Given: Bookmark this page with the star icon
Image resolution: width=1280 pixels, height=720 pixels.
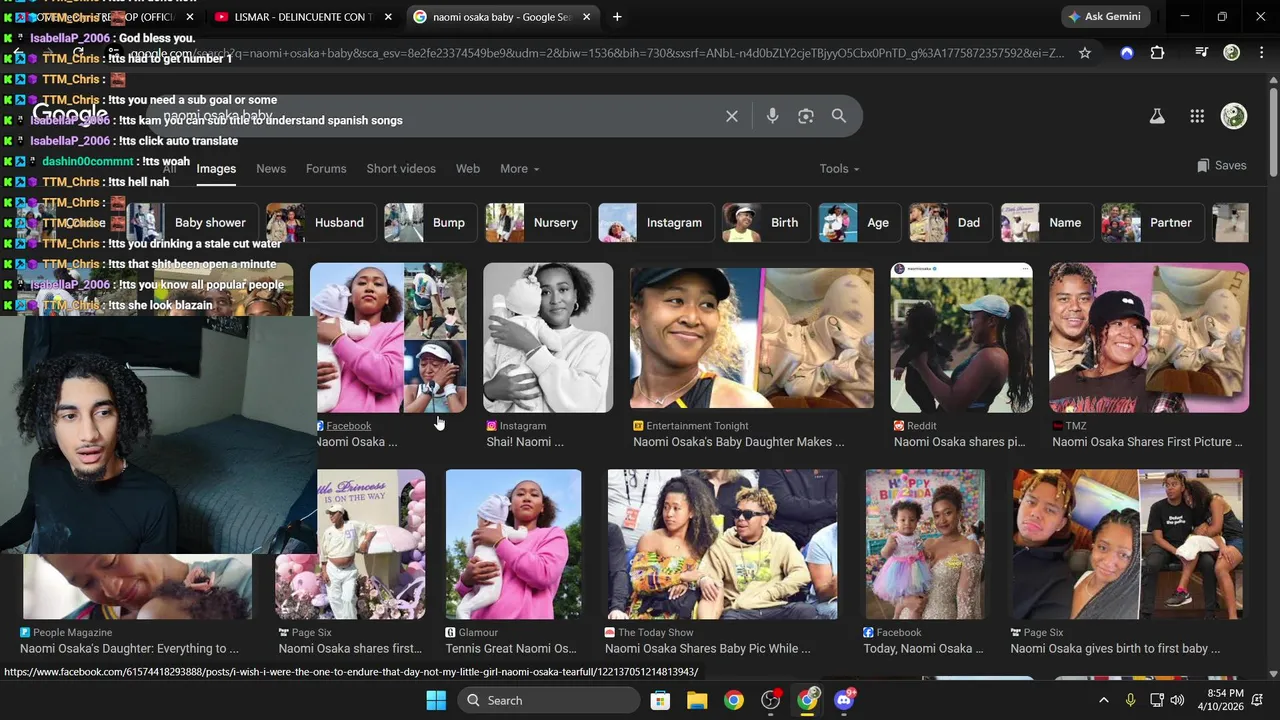Looking at the screenshot, I should (1085, 53).
